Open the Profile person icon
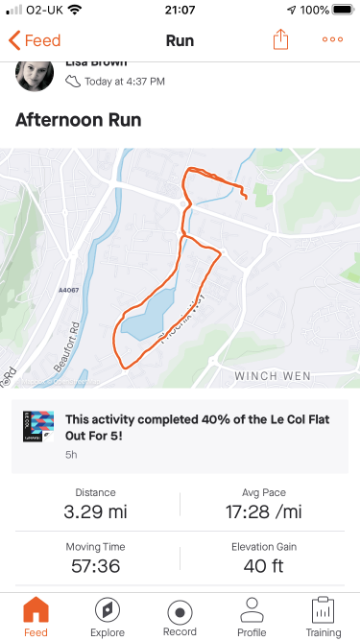 [251, 610]
